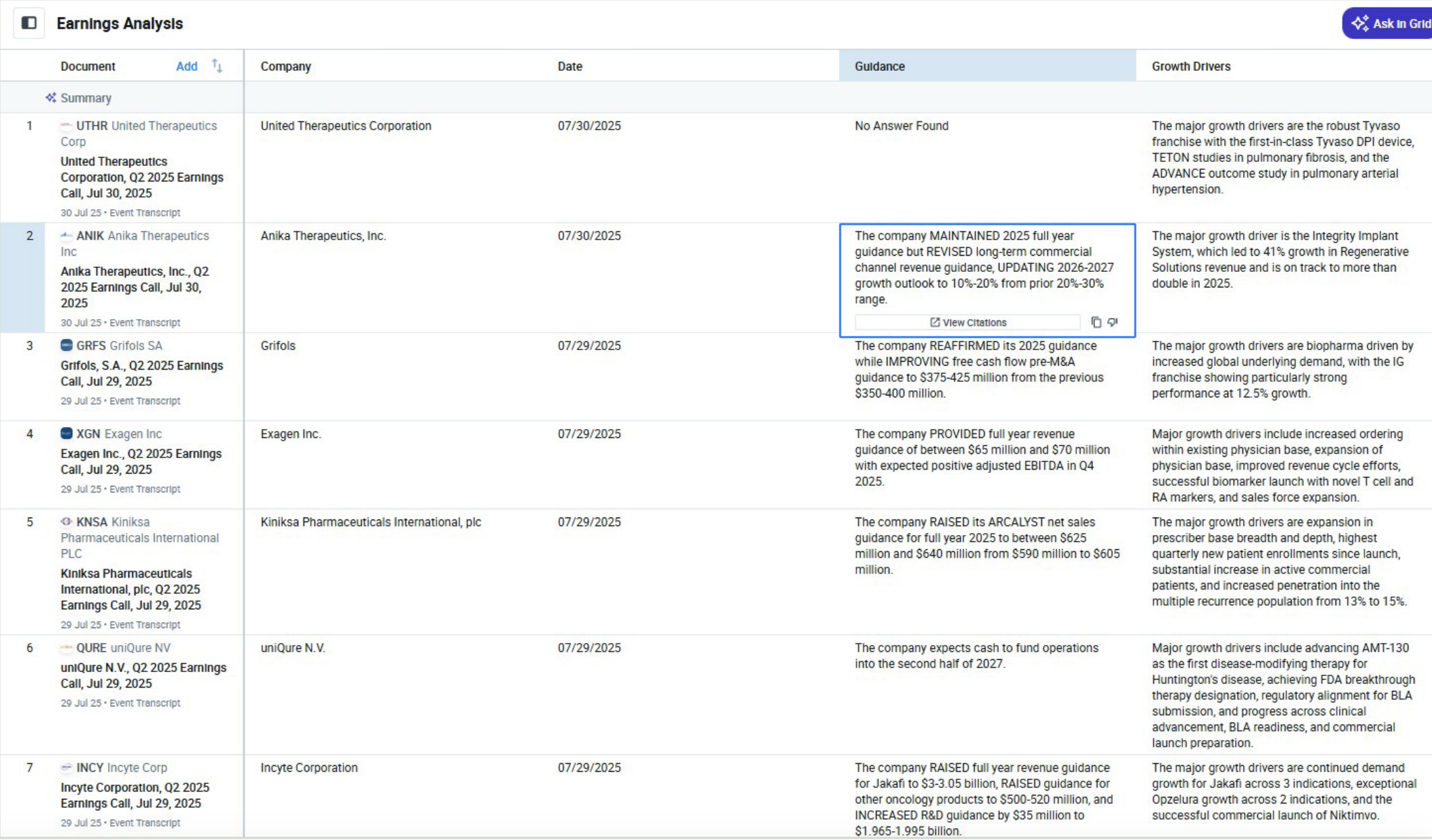This screenshot has height=840, width=1432.
Task: Open the Ask in Grid assistant
Action: pos(1389,24)
